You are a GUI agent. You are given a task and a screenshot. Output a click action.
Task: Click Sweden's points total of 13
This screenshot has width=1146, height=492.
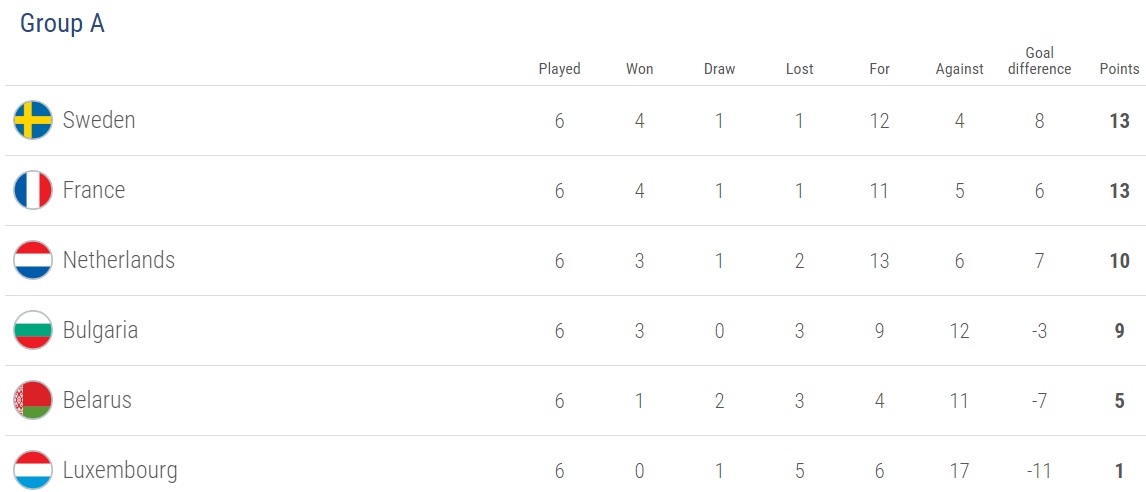(x=1119, y=120)
